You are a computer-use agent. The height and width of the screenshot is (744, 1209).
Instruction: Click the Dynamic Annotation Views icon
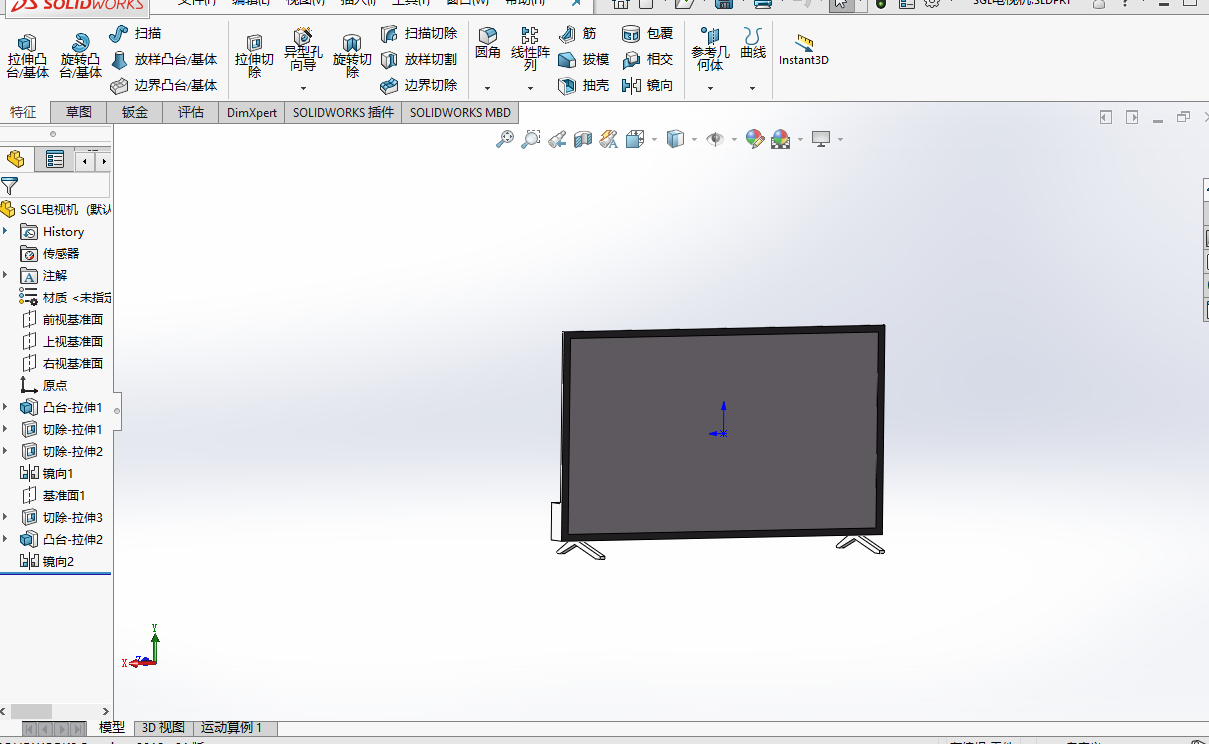608,140
